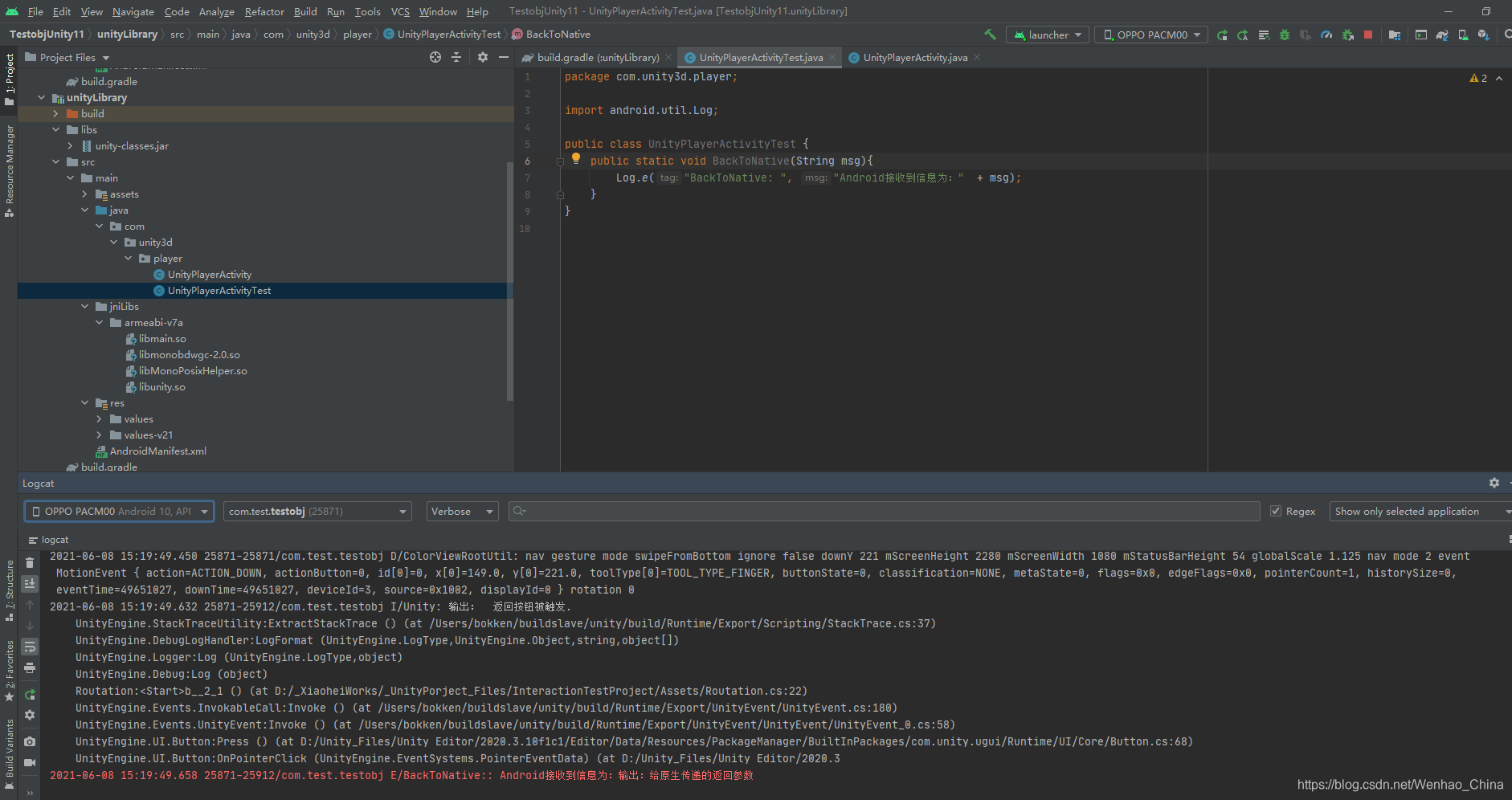1512x800 pixels.
Task: Open the Refactor menu
Action: [264, 11]
